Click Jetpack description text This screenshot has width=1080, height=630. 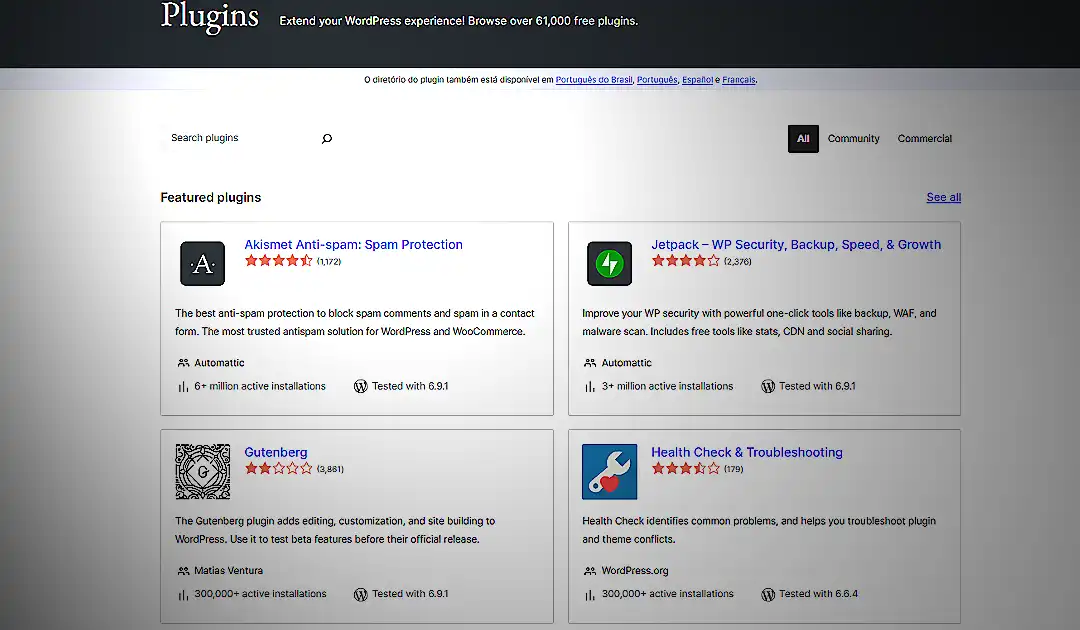[759, 322]
